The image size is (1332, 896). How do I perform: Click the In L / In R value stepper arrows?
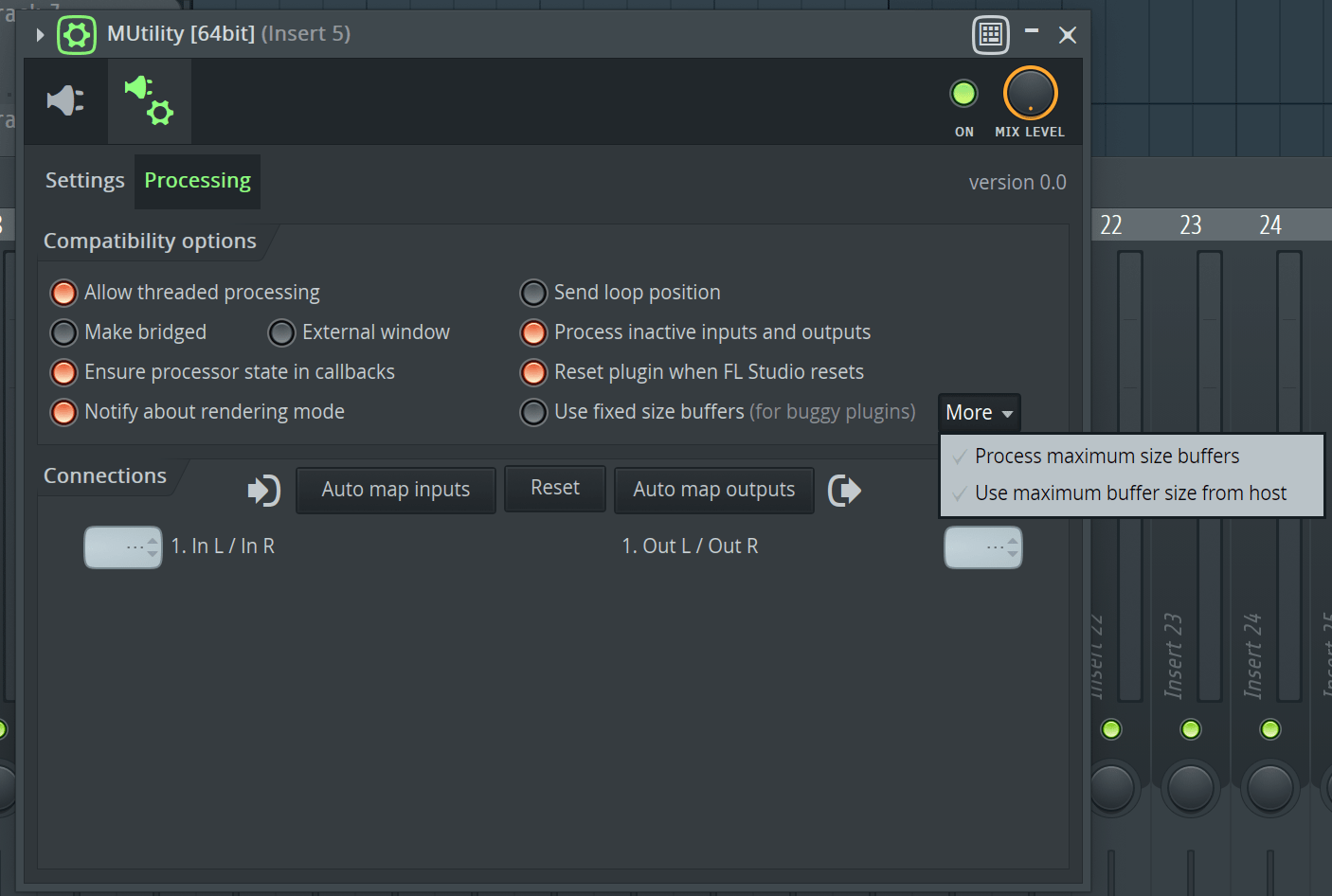[x=152, y=547]
